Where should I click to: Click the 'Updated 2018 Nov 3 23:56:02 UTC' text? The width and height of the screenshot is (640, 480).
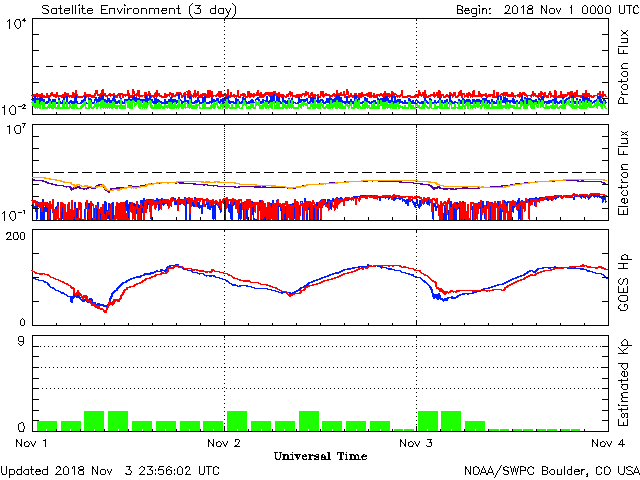pos(110,471)
